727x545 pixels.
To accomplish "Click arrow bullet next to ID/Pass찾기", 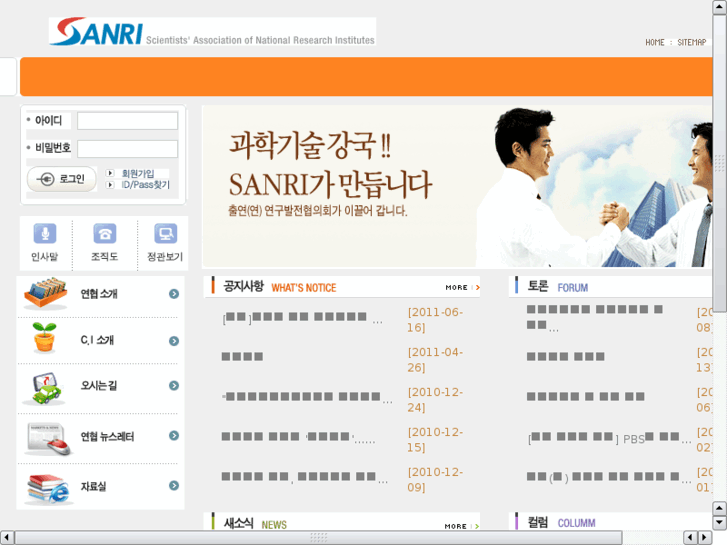I will pyautogui.click(x=110, y=185).
